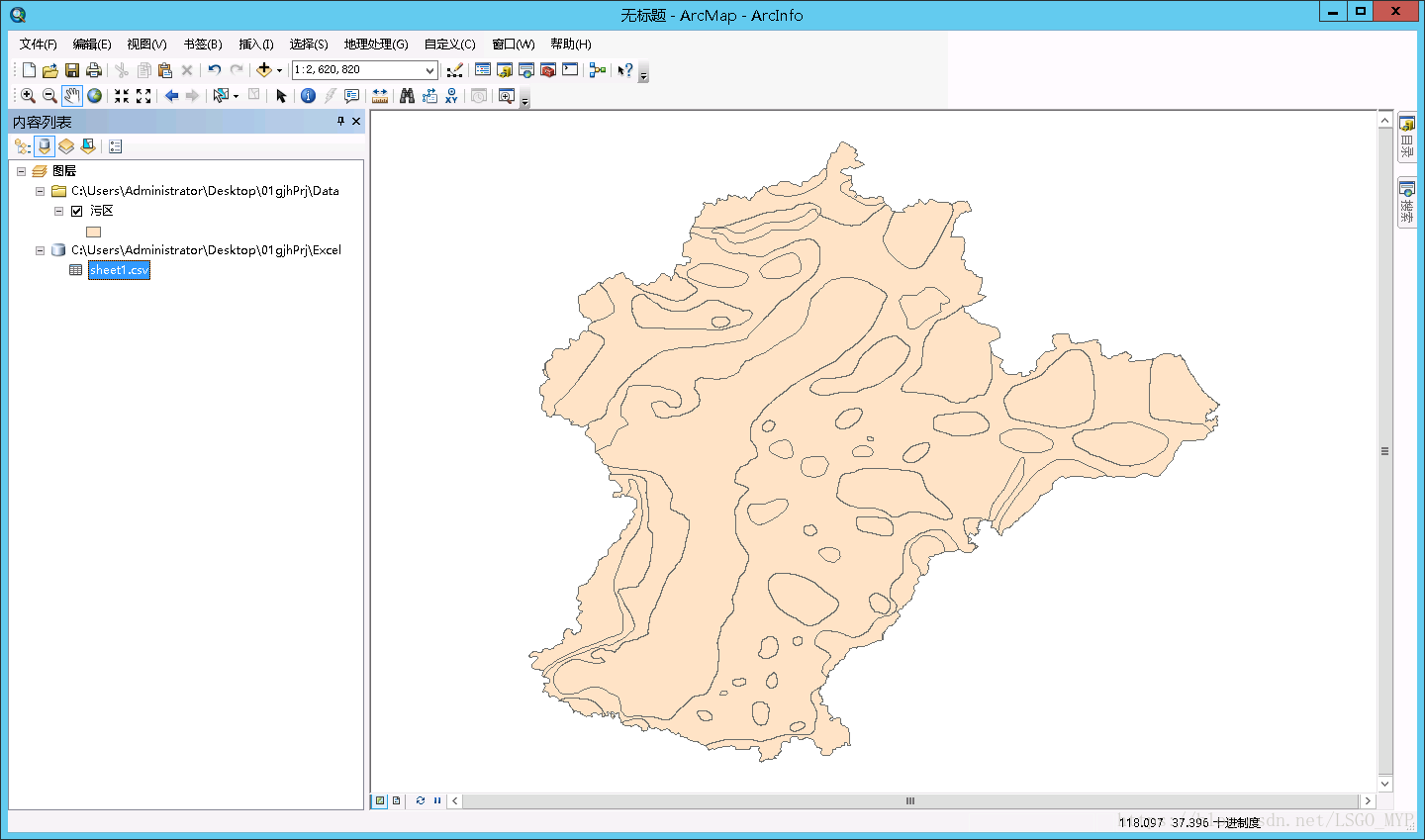1425x840 pixels.
Task: Open the Editor toolbar icon
Action: [454, 70]
